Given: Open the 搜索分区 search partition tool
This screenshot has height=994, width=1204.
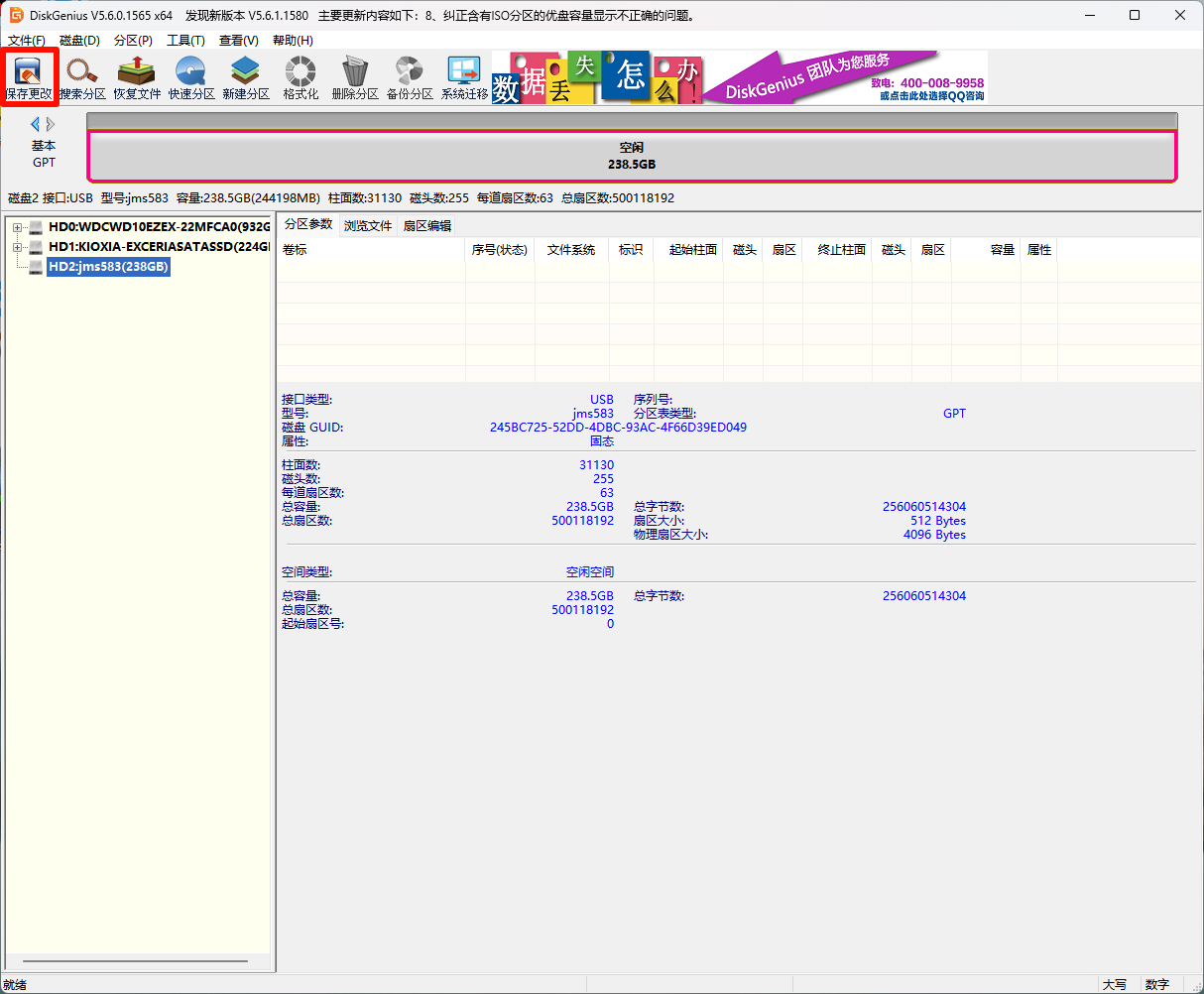Looking at the screenshot, I should [82, 77].
